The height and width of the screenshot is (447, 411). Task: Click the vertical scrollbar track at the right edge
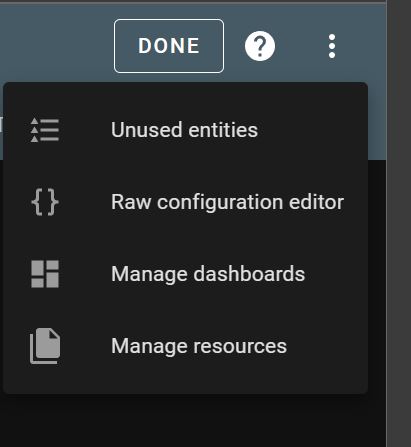click(x=399, y=223)
